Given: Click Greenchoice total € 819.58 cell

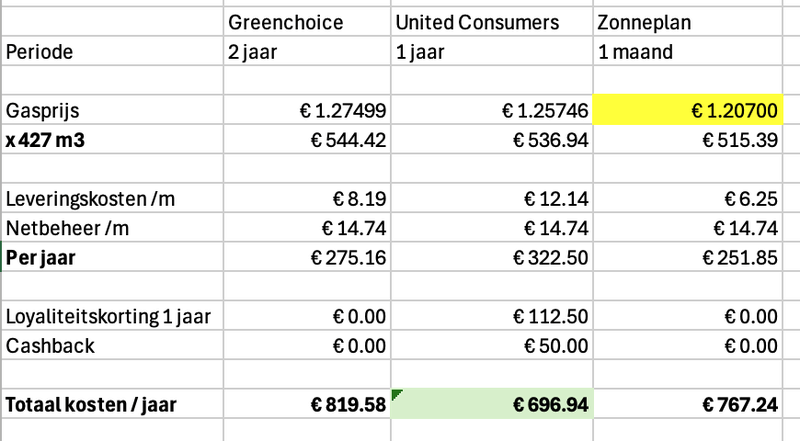Looking at the screenshot, I should coord(307,404).
